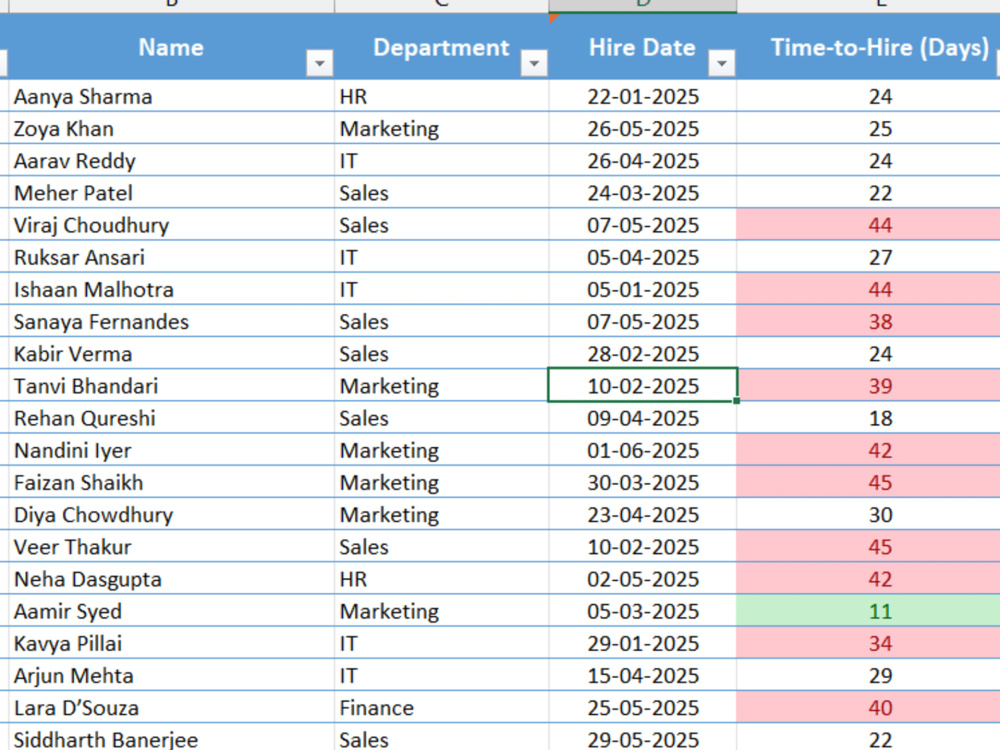1000x750 pixels.
Task: Click the Diya Chowdhury name cell
Action: (171, 515)
